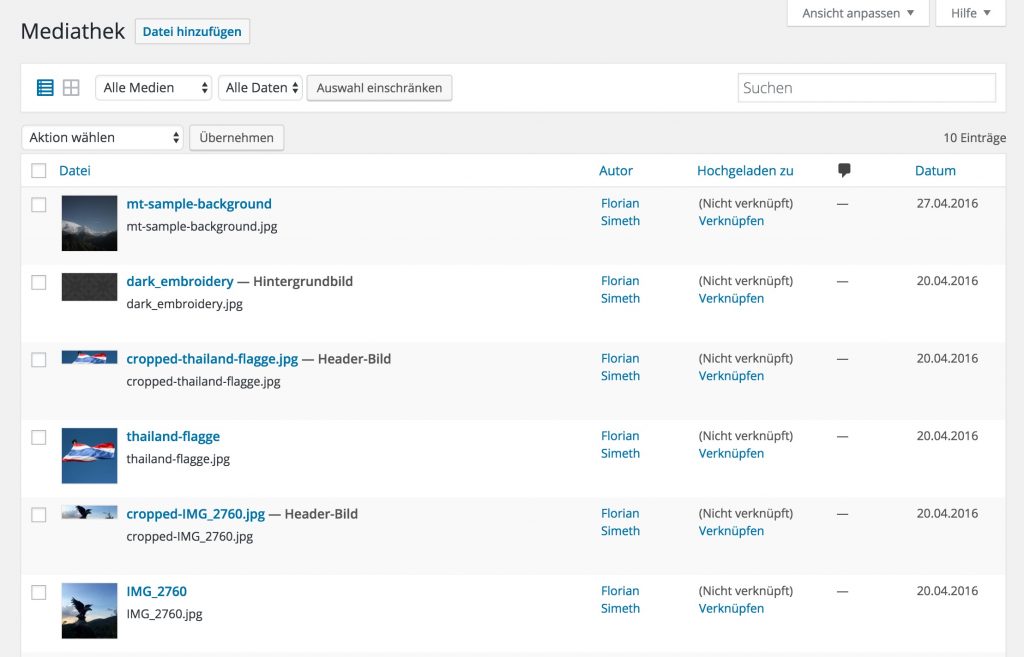Click Verknüpfen for cropped-thailand-flagge.jpg

[730, 376]
